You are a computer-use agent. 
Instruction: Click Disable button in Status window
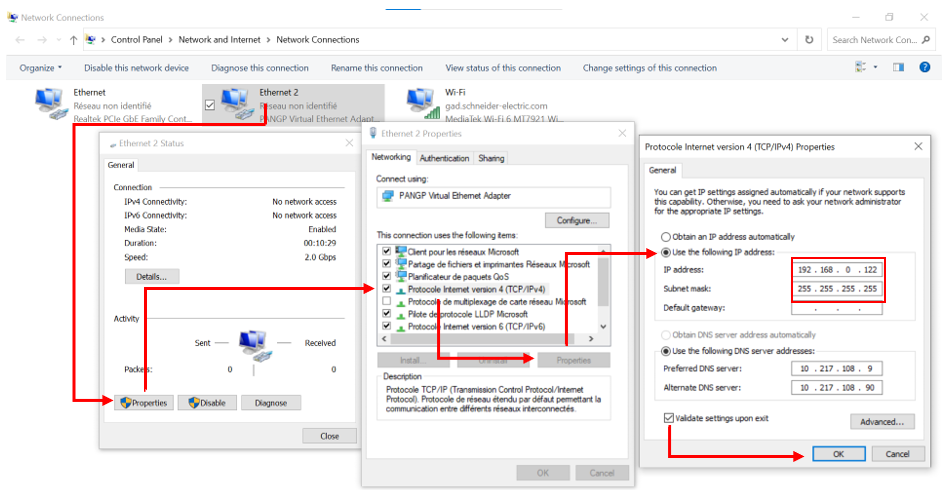click(208, 403)
